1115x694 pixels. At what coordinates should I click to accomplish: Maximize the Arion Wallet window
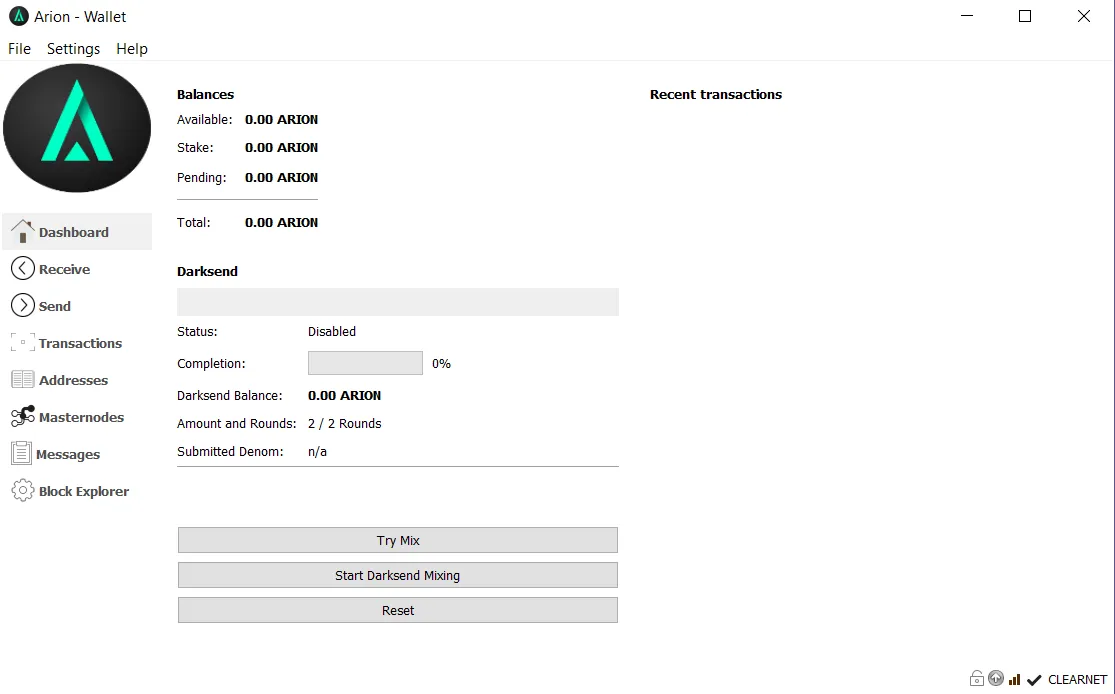[1025, 16]
